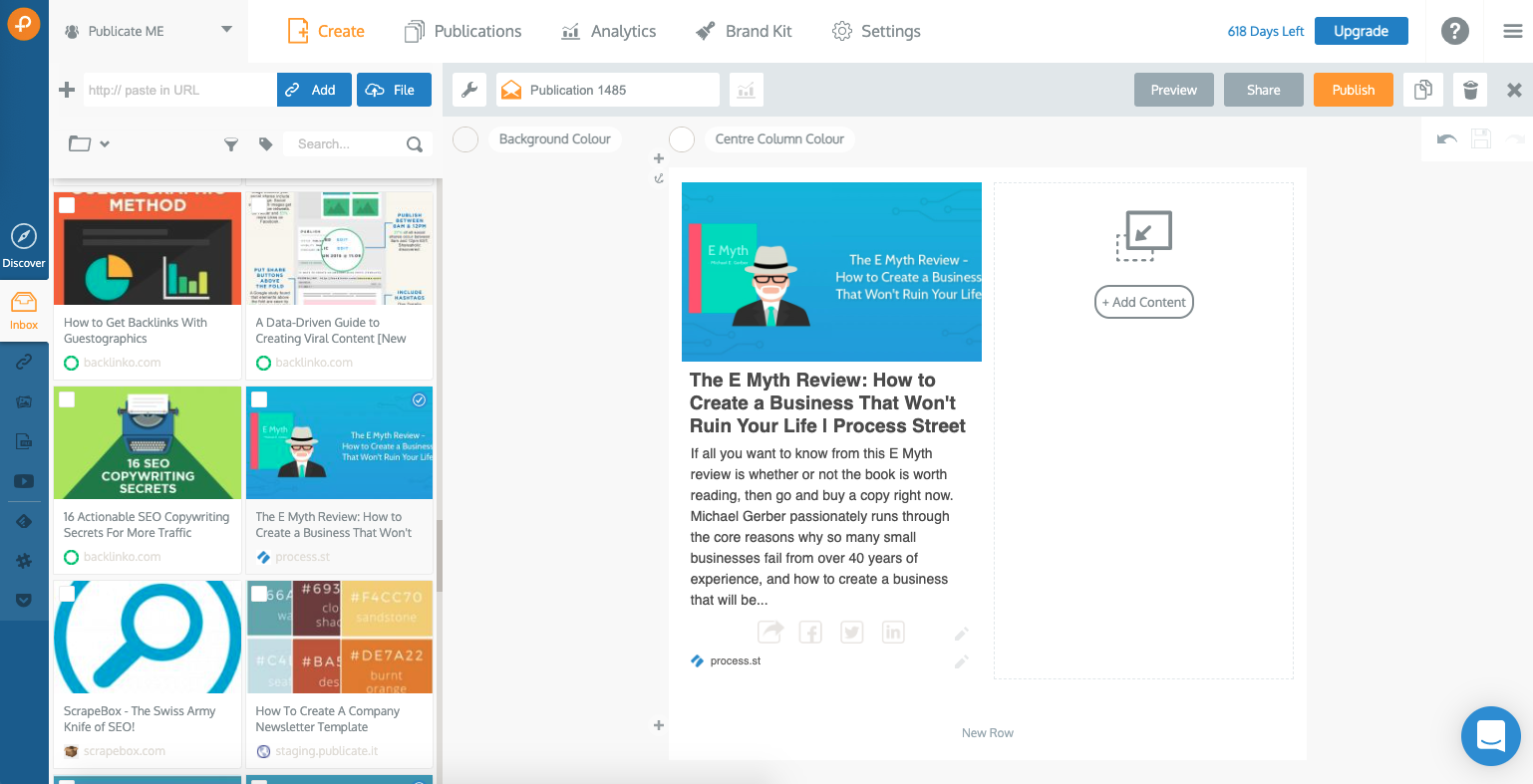1533x784 pixels.
Task: Click the search magnifier icon
Action: pos(415,144)
